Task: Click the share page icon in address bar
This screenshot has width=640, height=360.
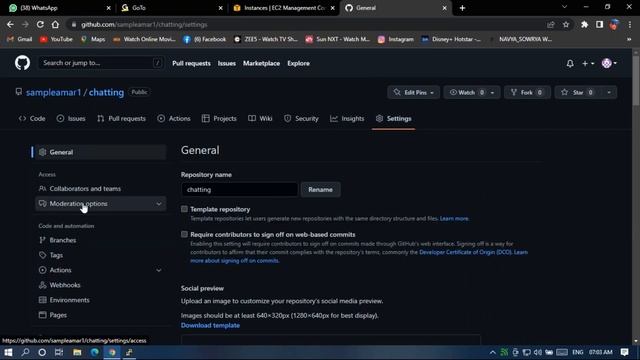Action: (x=551, y=24)
